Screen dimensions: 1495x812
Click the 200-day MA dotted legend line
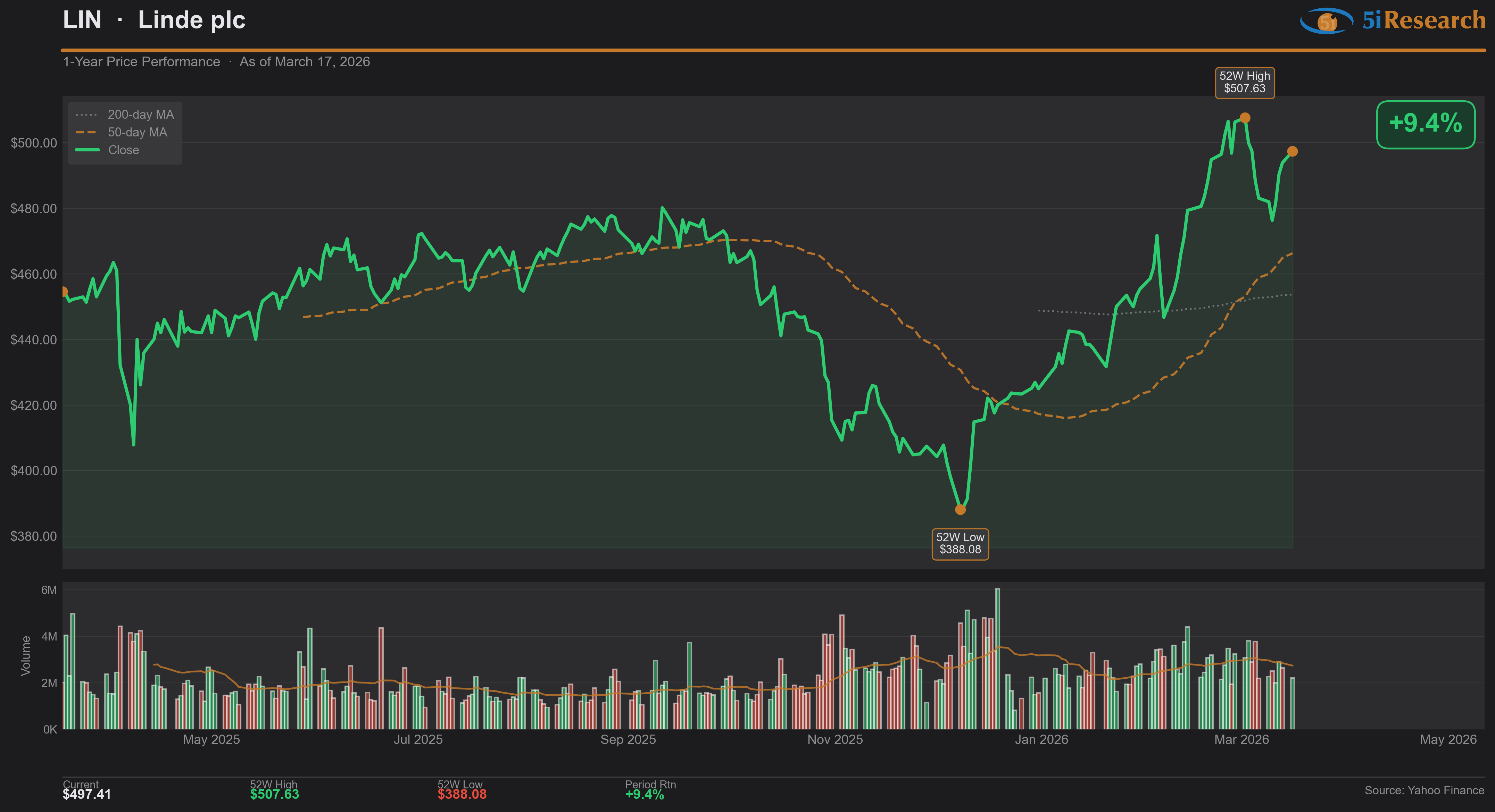(86, 115)
